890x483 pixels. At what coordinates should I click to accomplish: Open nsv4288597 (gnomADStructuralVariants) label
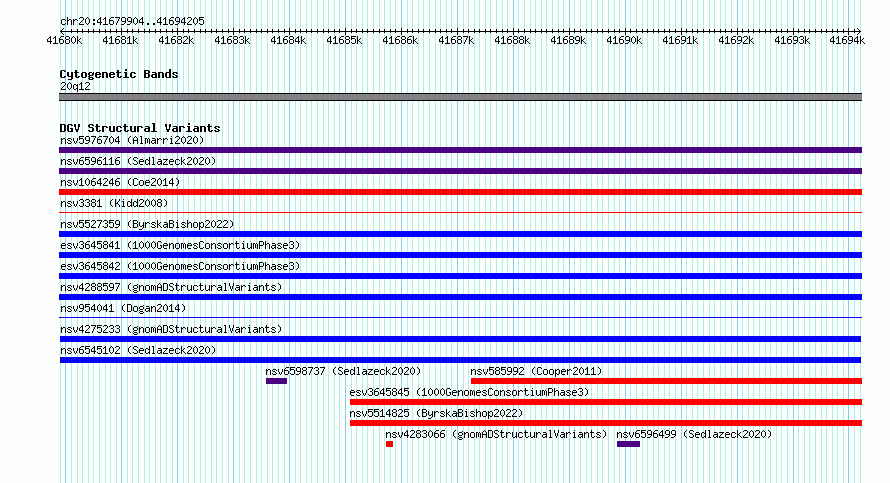coord(171,287)
